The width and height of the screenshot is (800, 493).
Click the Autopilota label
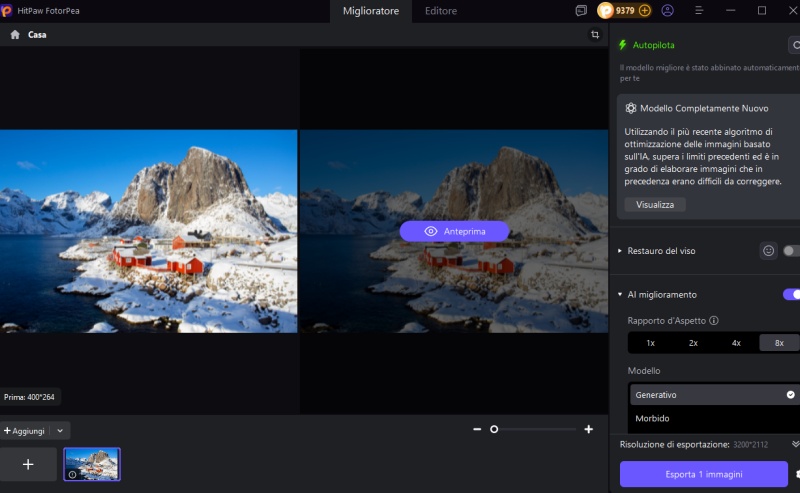coord(653,45)
